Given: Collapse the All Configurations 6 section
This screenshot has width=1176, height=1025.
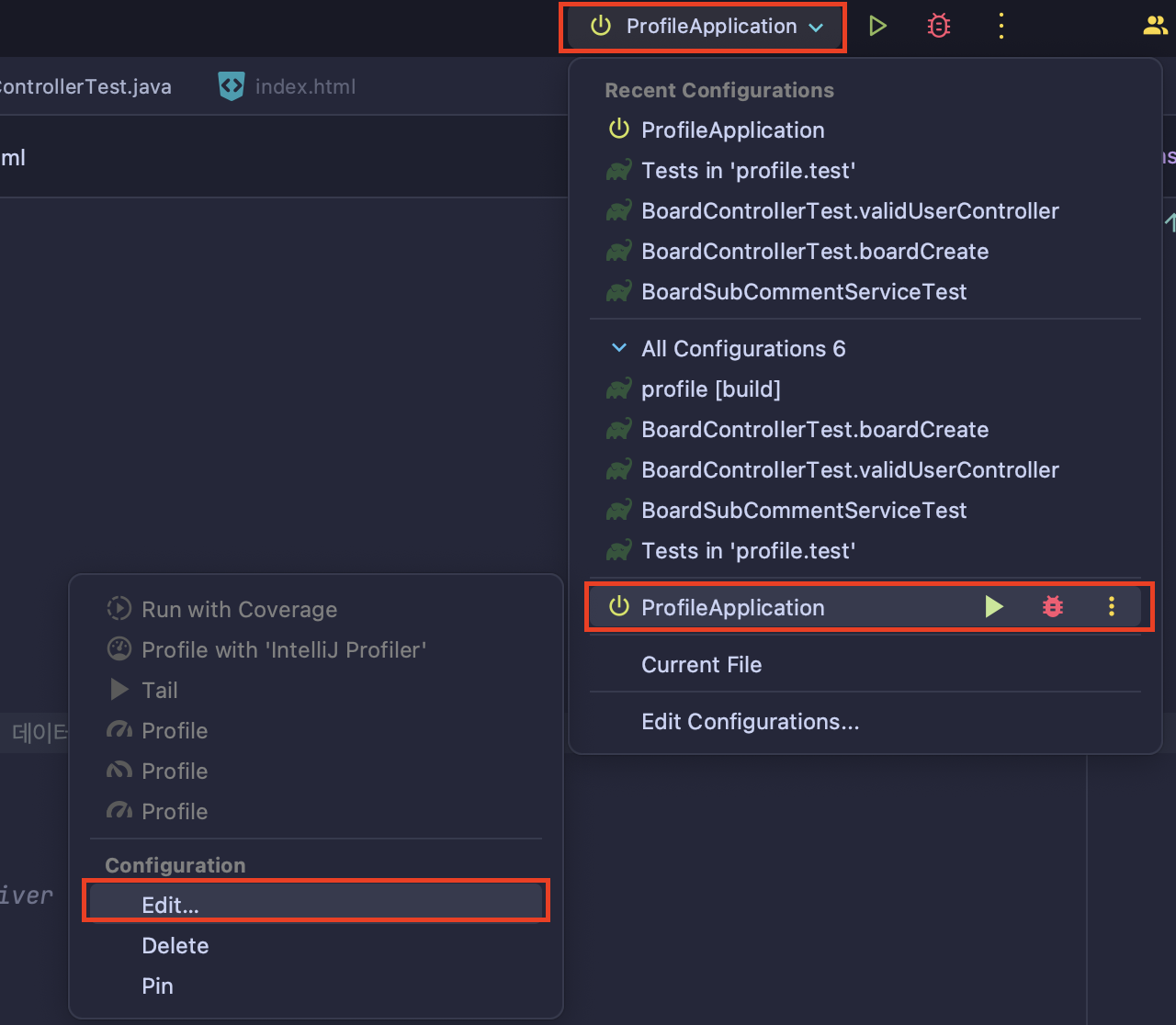Looking at the screenshot, I should 619,348.
